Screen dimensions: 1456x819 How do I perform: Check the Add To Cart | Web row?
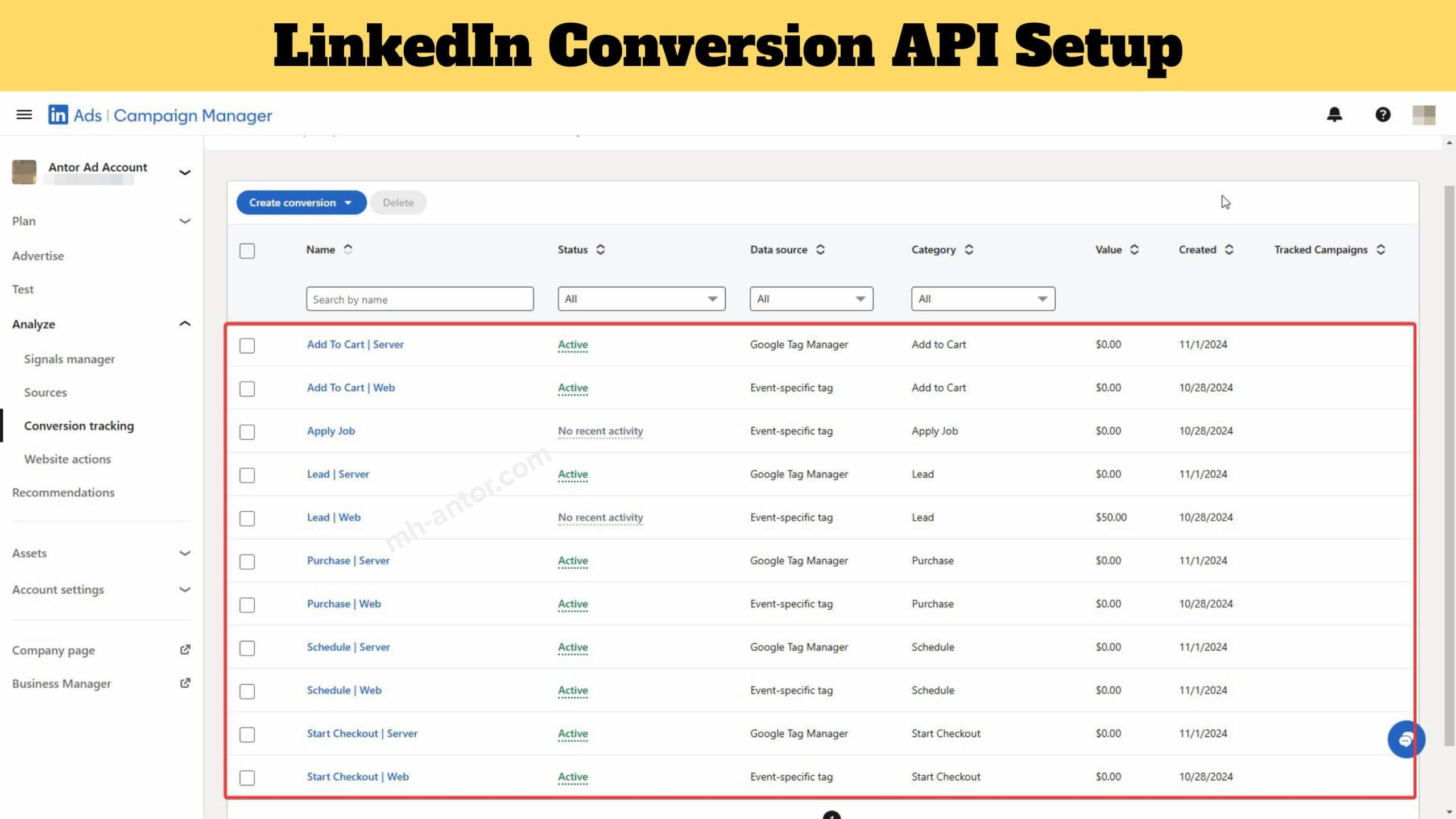247,389
